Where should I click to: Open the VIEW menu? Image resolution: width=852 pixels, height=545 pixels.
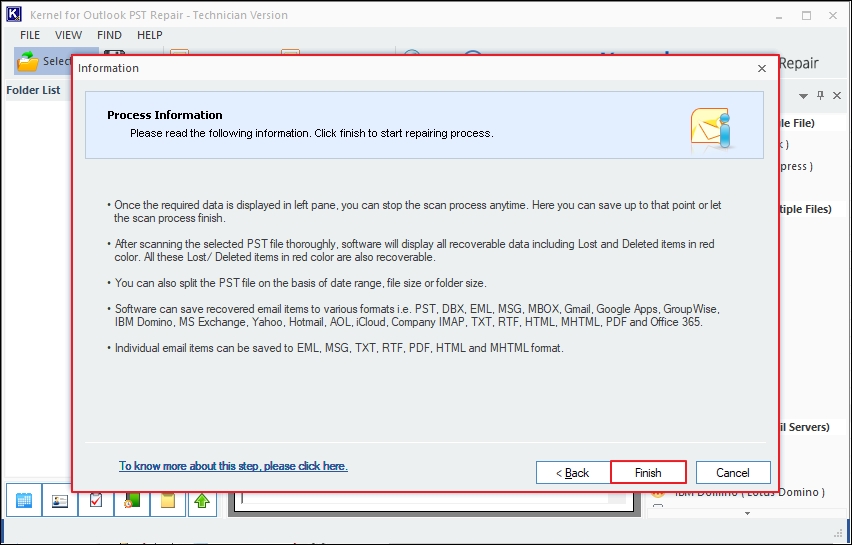click(x=68, y=35)
